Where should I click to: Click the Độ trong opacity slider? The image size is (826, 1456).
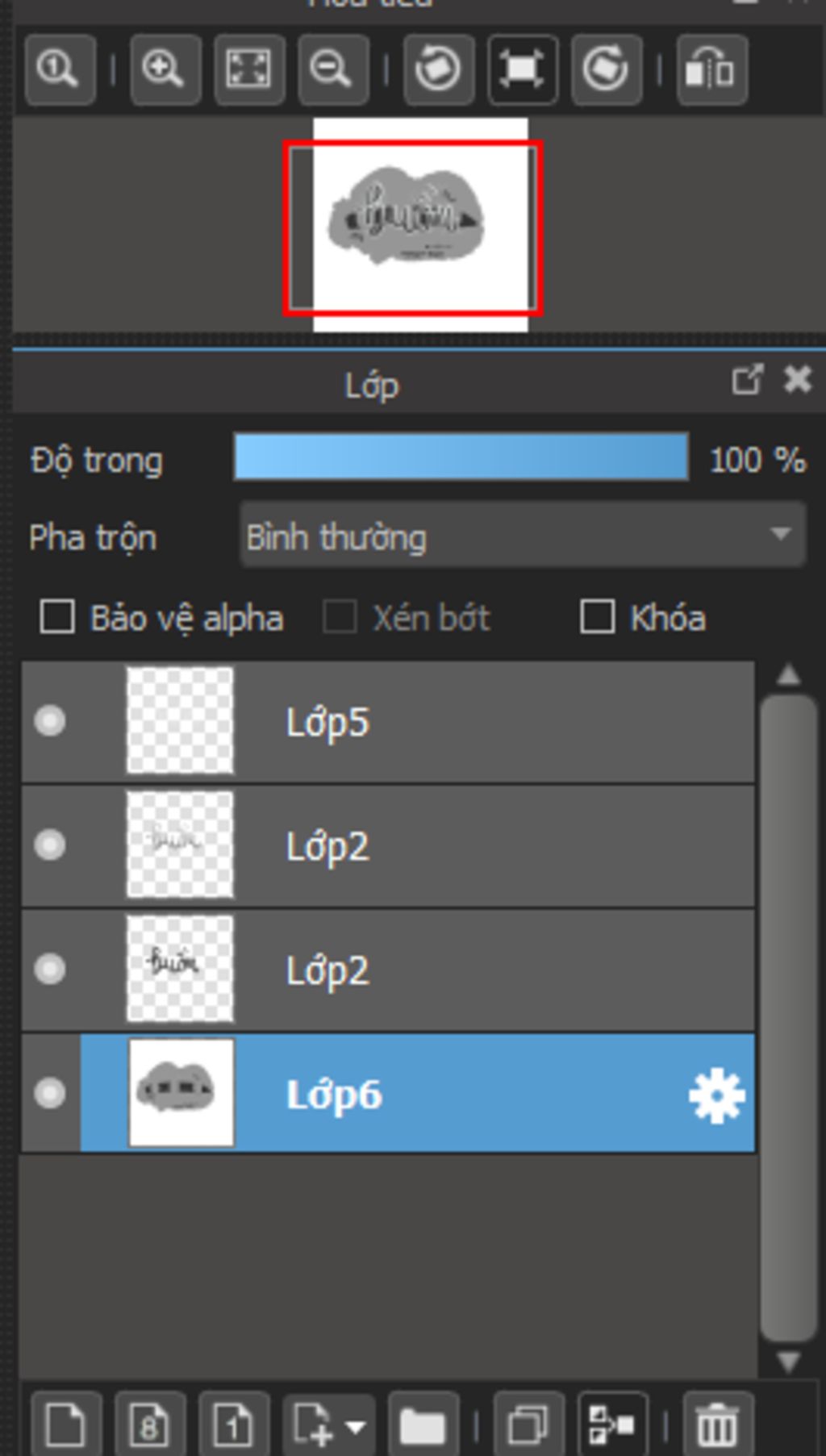(x=461, y=457)
